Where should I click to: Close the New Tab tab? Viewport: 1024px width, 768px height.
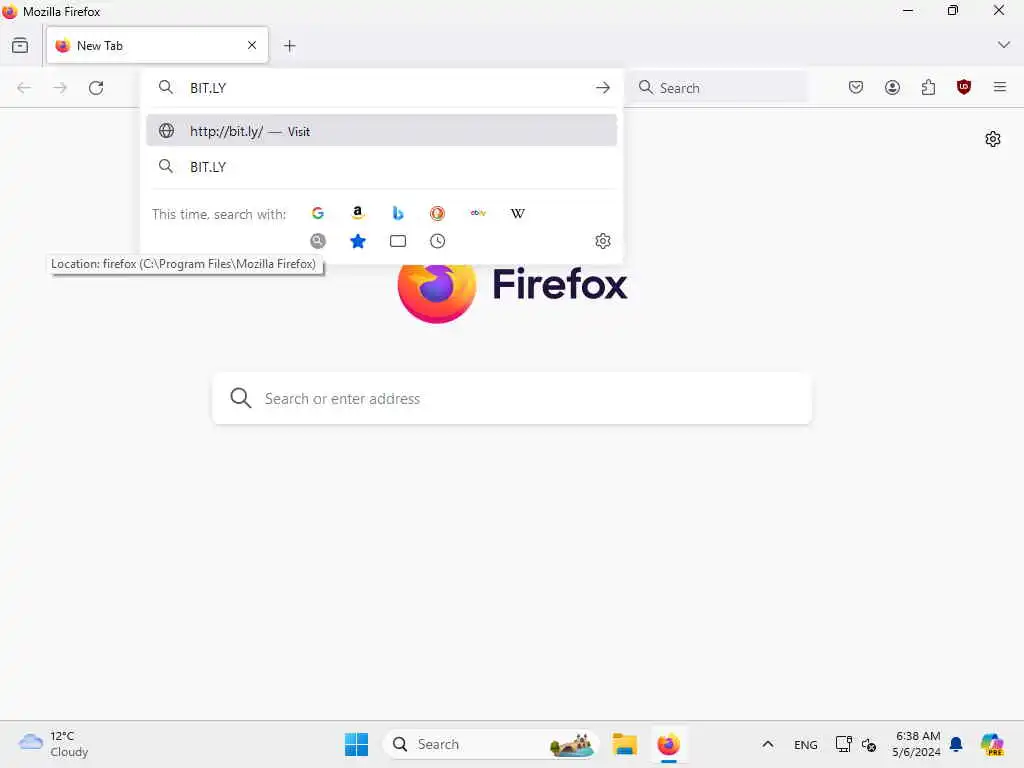252,45
